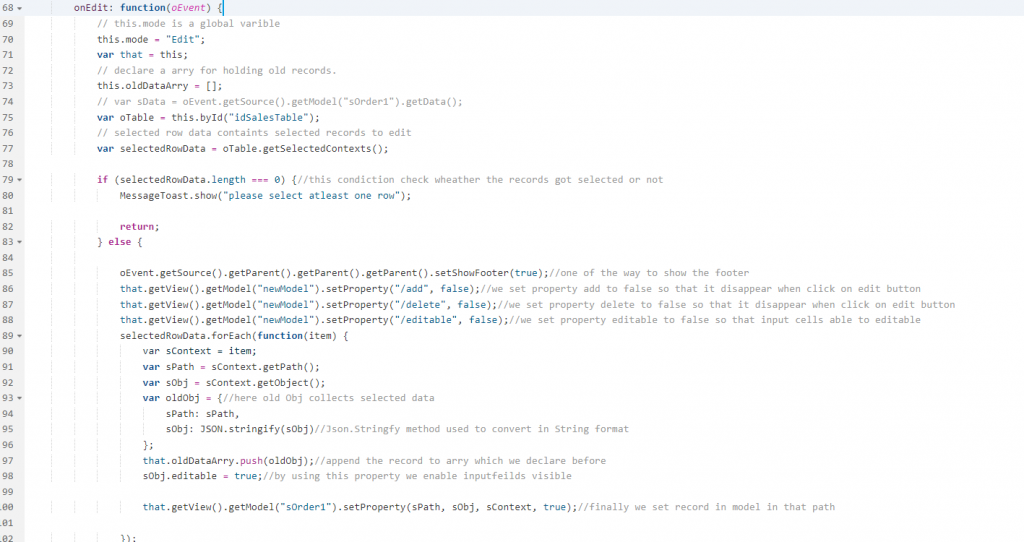
Task: Click the string "sOrder1" on line 100
Action: tap(306, 507)
